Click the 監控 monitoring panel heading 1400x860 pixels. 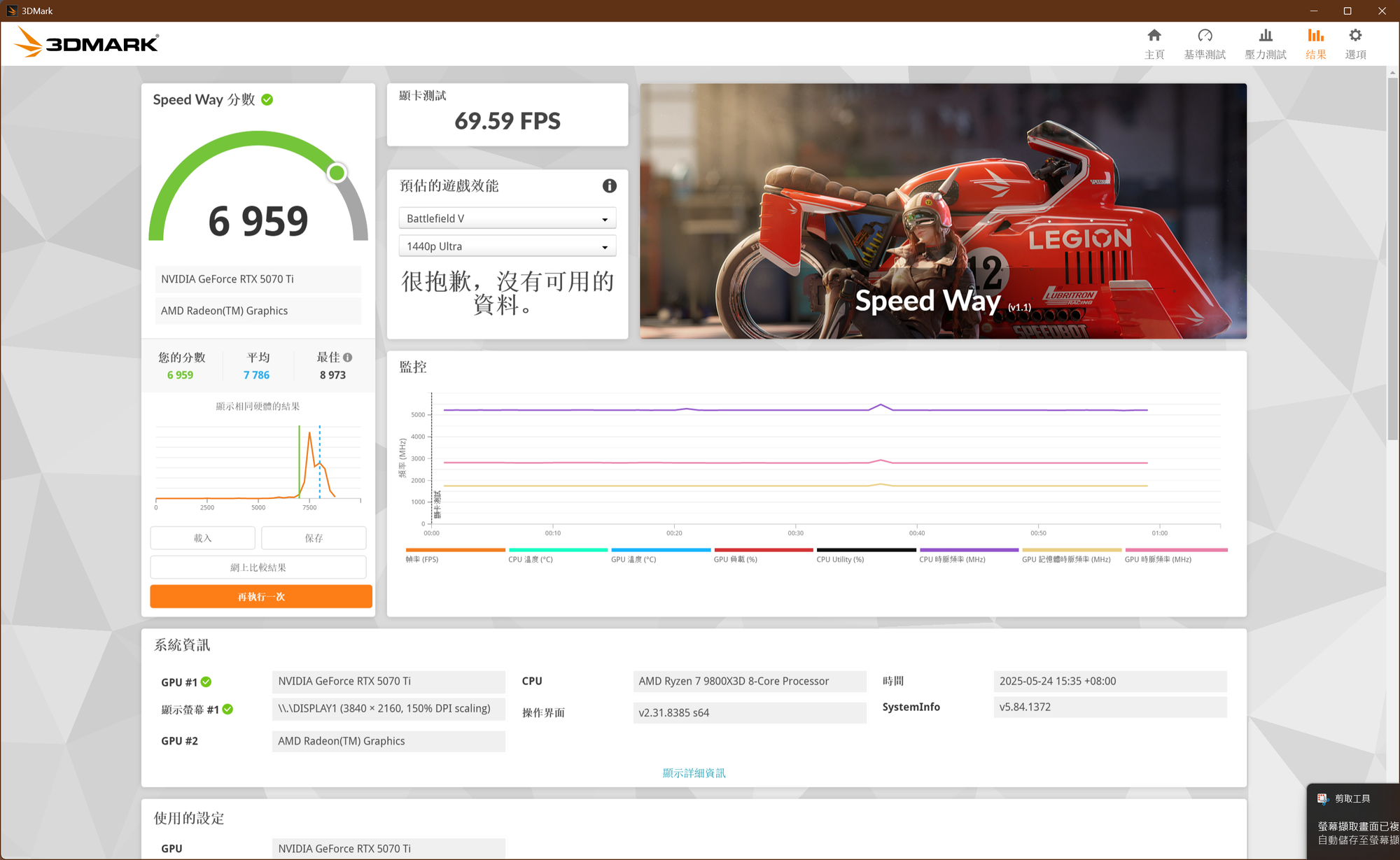(413, 367)
